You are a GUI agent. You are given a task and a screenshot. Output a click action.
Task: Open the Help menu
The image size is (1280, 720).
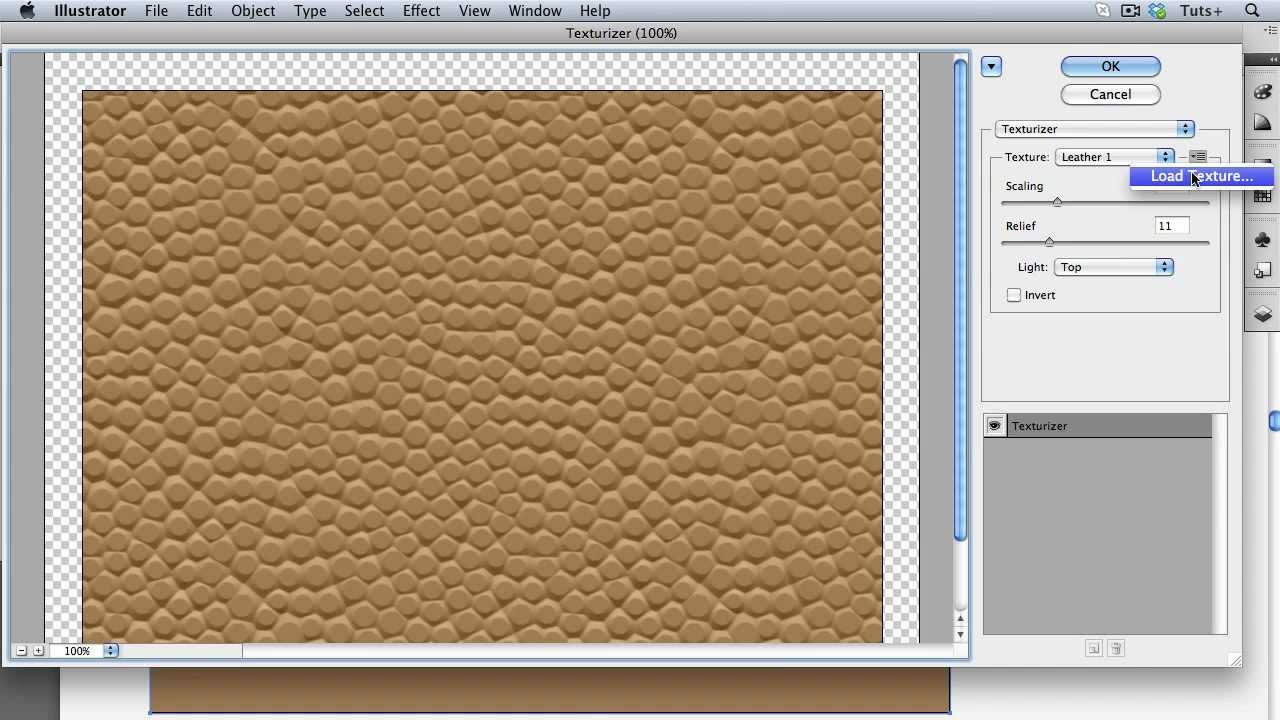[595, 11]
